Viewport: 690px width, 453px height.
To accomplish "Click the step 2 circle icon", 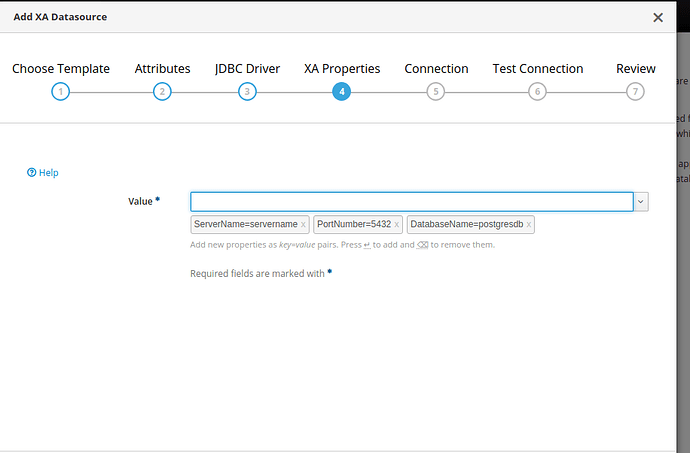I will pos(162,92).
